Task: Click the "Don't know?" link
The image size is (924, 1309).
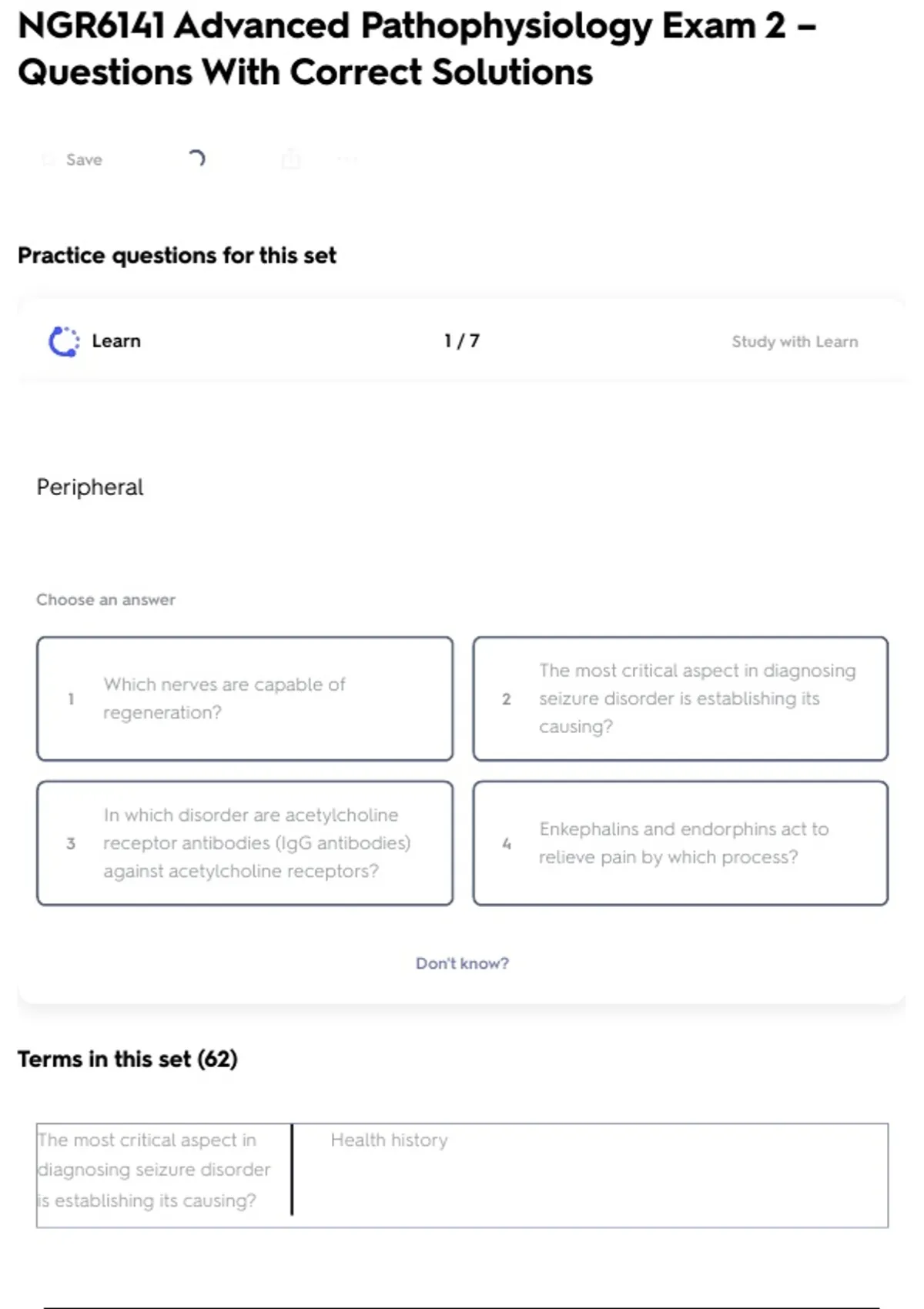Action: (462, 963)
